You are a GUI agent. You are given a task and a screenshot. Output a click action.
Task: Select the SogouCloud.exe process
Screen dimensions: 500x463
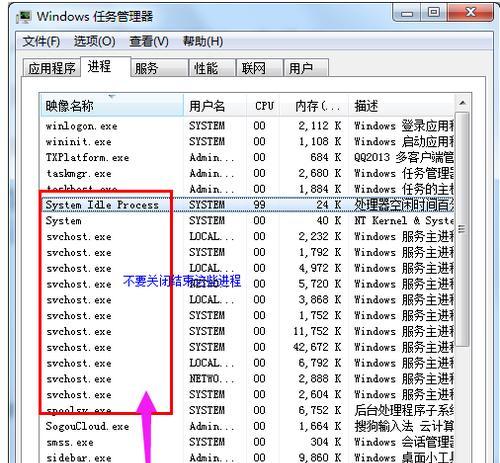(247, 426)
